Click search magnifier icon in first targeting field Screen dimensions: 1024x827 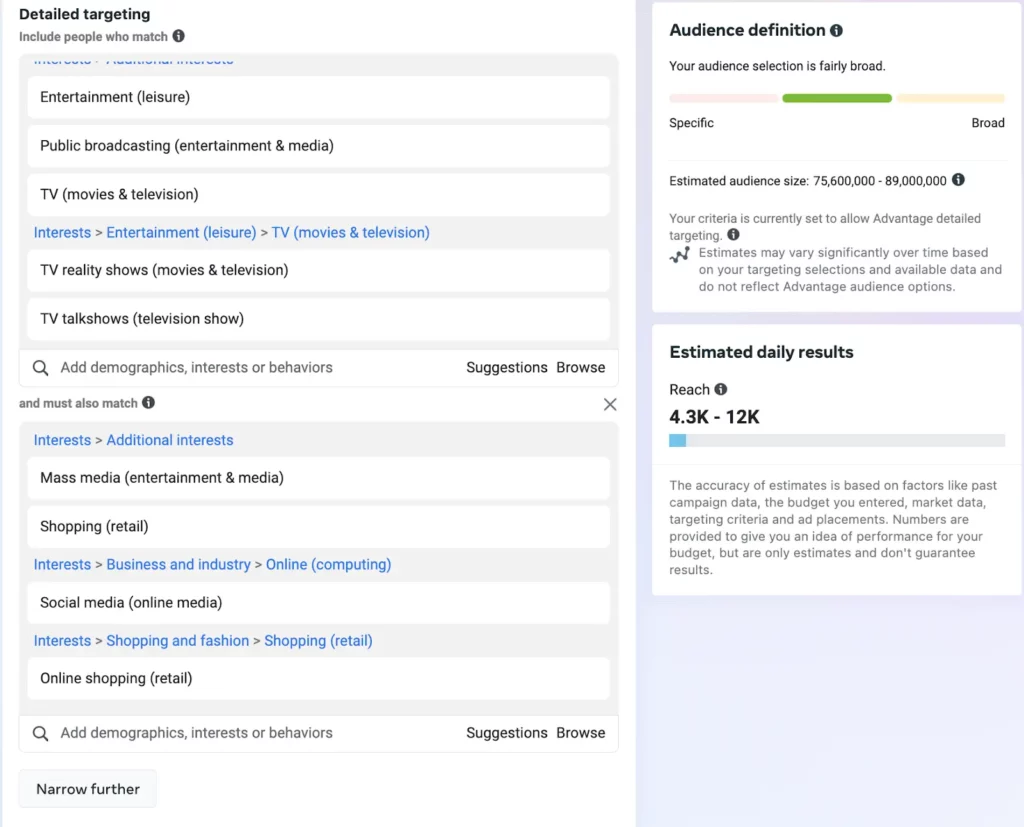click(x=40, y=368)
